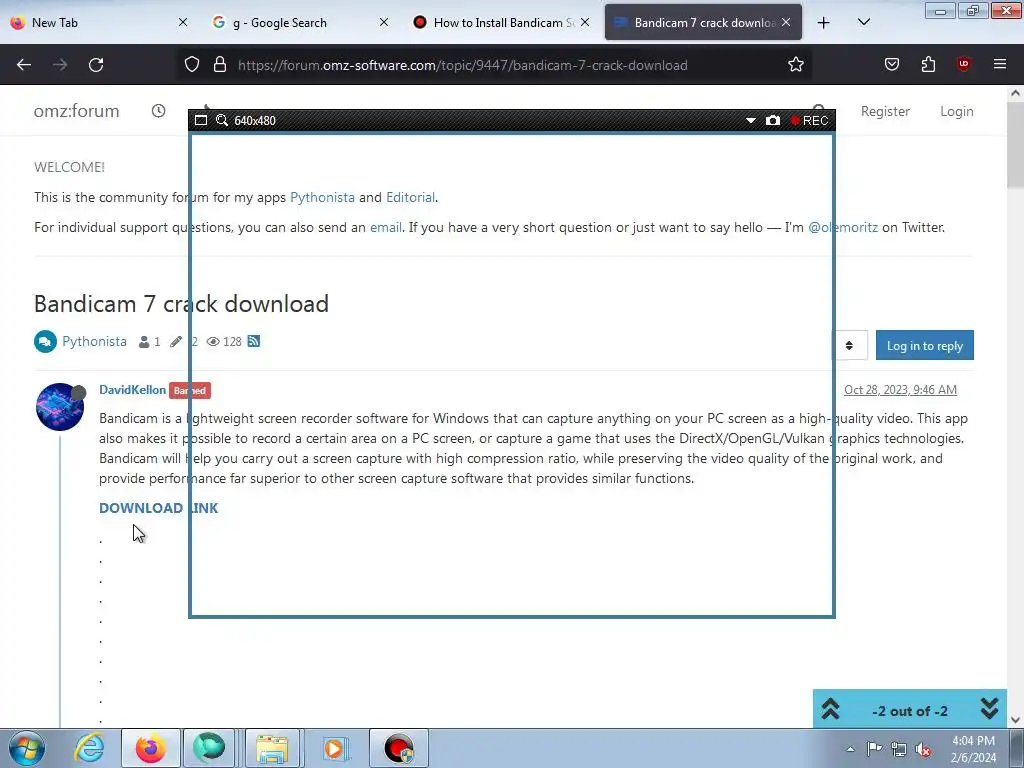Start recording with the REC button
Image resolution: width=1024 pixels, height=768 pixels.
810,120
